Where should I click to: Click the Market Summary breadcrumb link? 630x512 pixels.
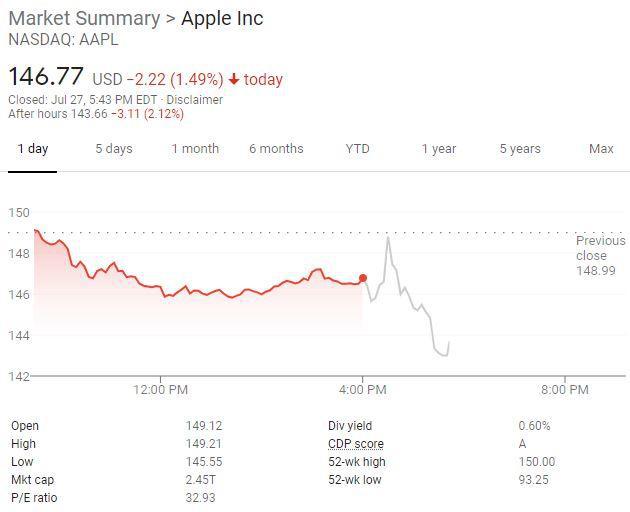click(83, 19)
